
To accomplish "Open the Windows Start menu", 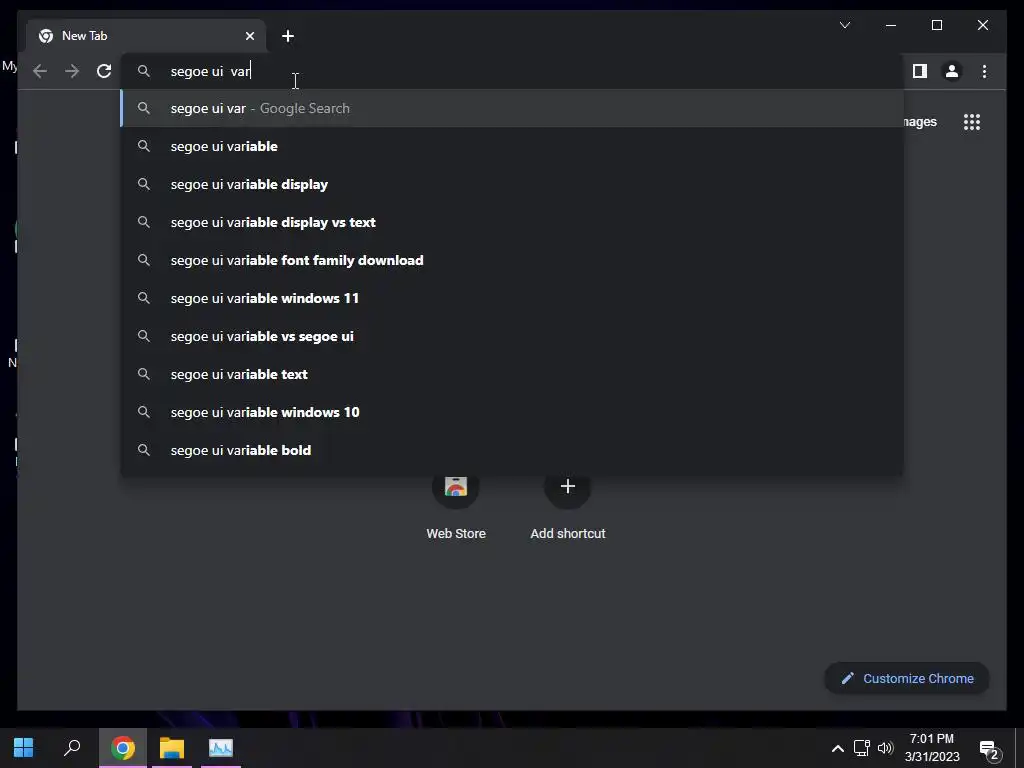I will (x=24, y=748).
